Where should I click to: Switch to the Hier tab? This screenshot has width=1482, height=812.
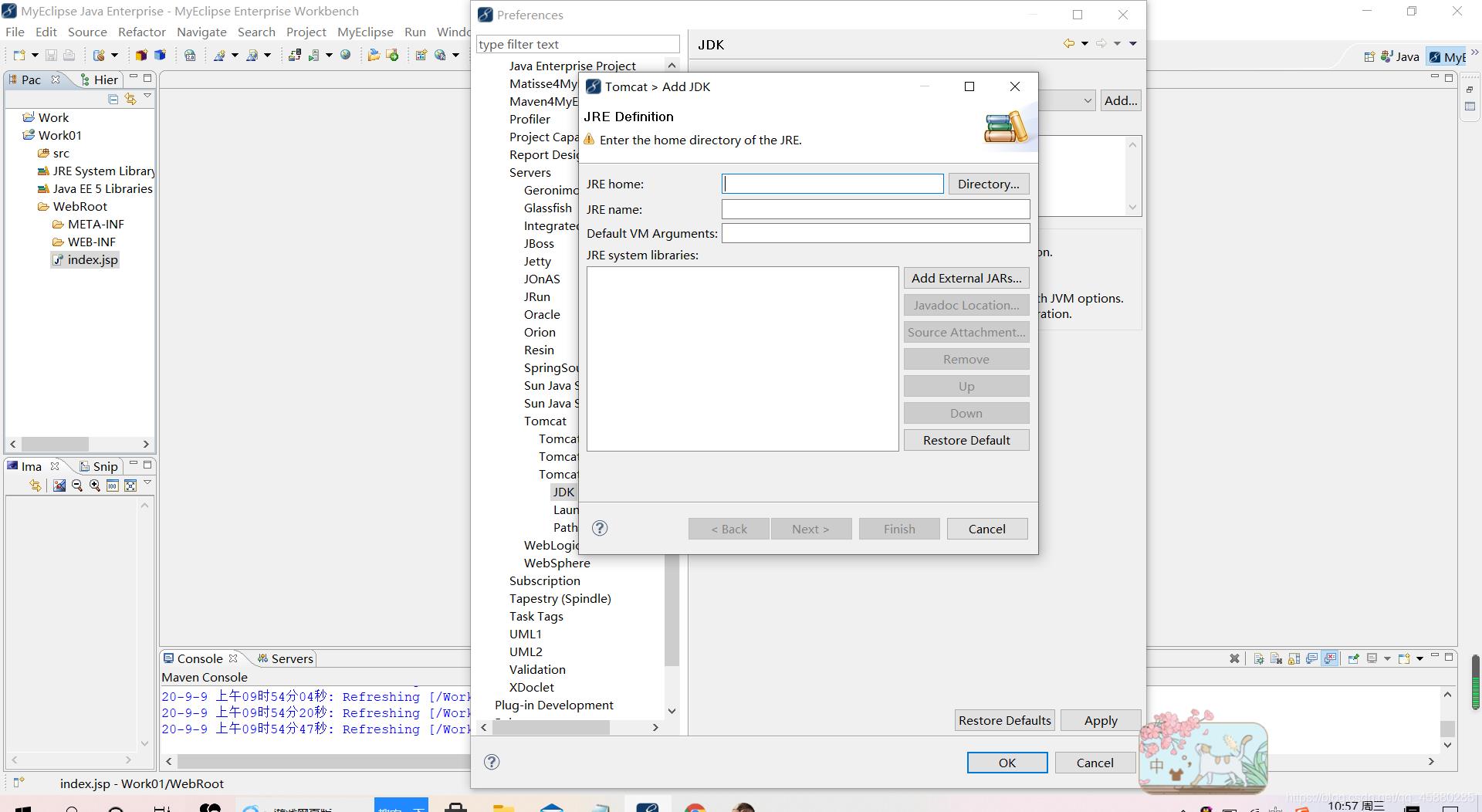click(100, 80)
